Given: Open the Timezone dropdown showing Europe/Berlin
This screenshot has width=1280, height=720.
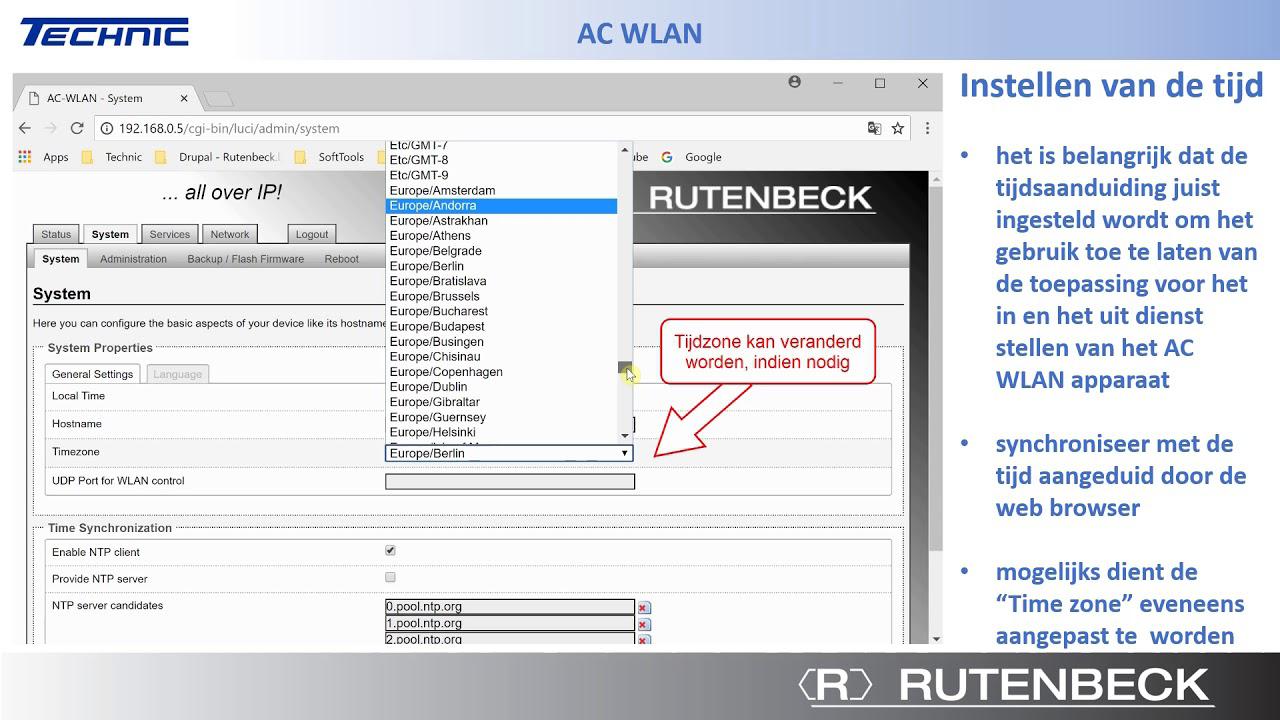Looking at the screenshot, I should 509,453.
